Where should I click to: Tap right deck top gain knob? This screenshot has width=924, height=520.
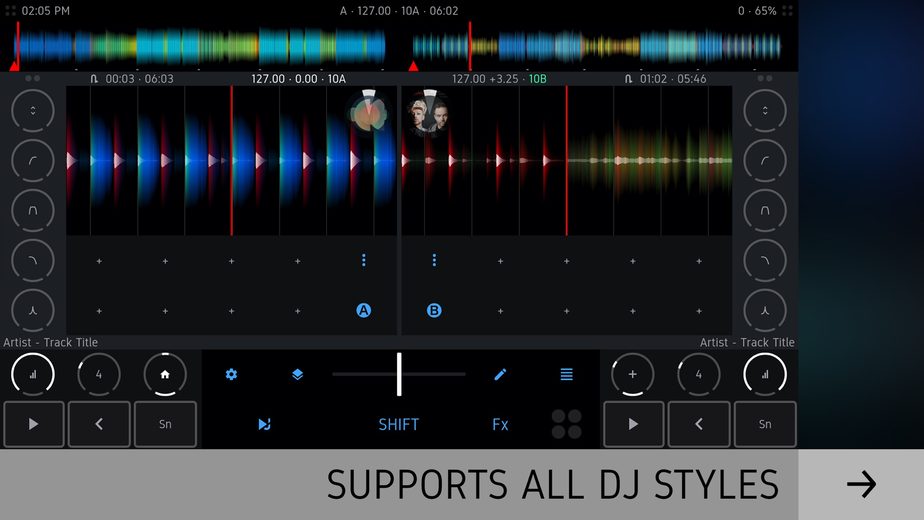click(x=765, y=111)
